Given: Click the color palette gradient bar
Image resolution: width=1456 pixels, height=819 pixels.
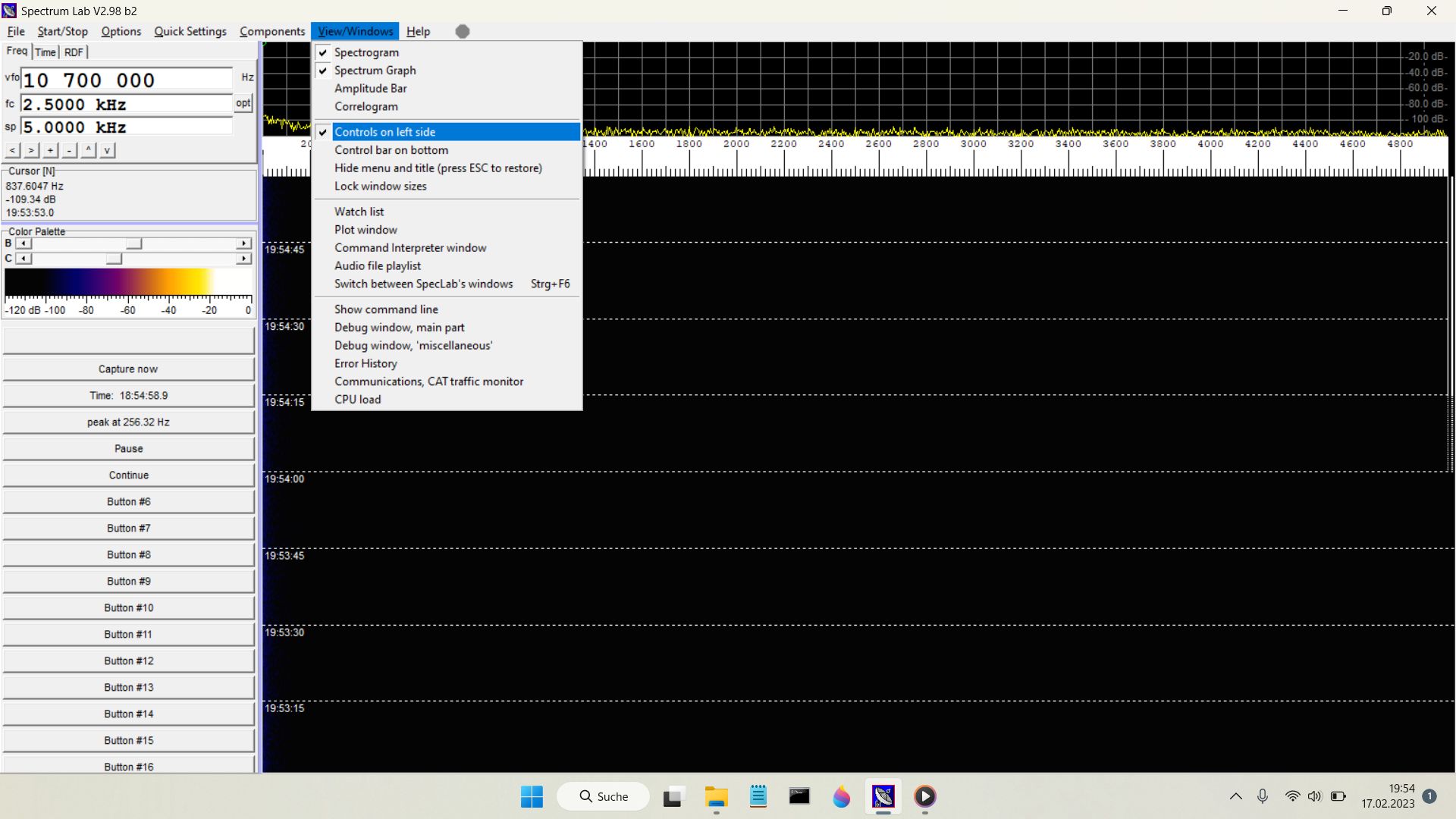Looking at the screenshot, I should click(x=128, y=282).
